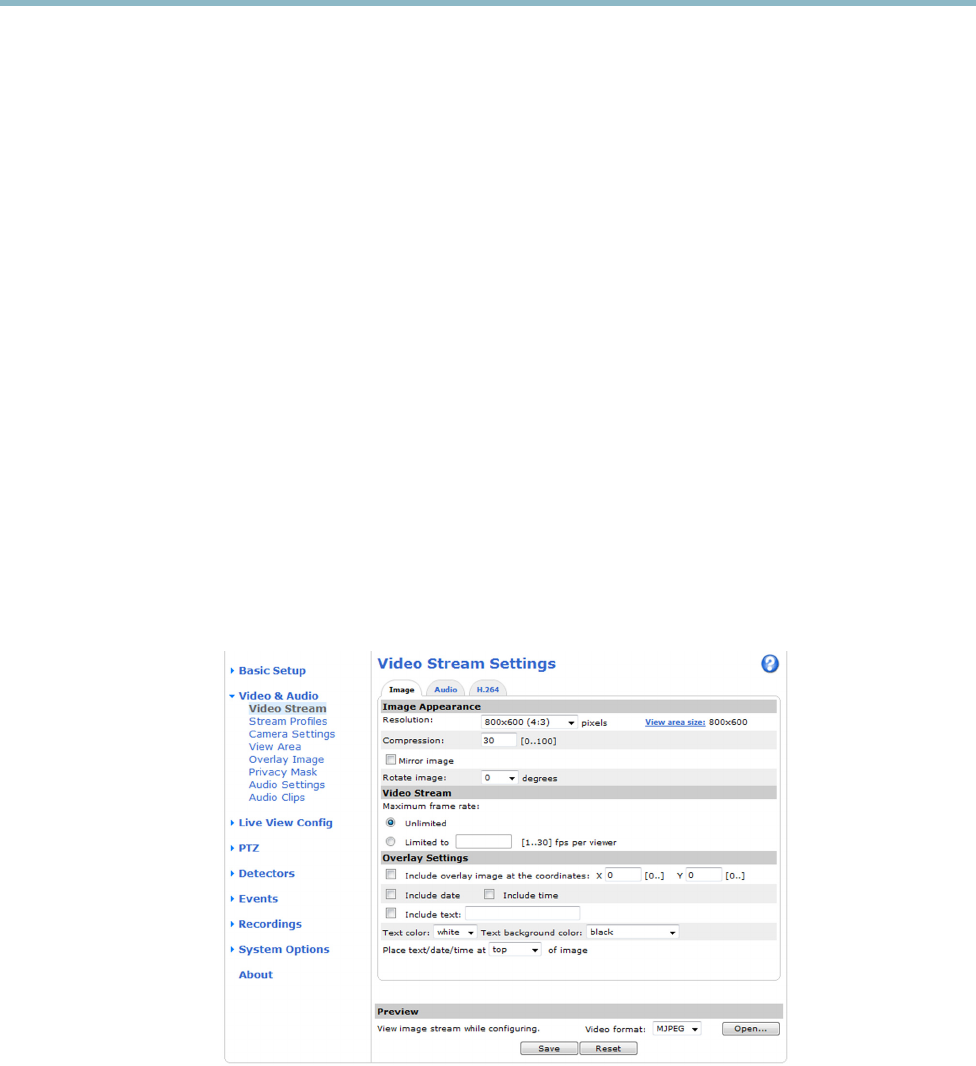Image resolution: width=976 pixels, height=1066 pixels.
Task: Enable the Include text checkbox
Action: (391, 914)
